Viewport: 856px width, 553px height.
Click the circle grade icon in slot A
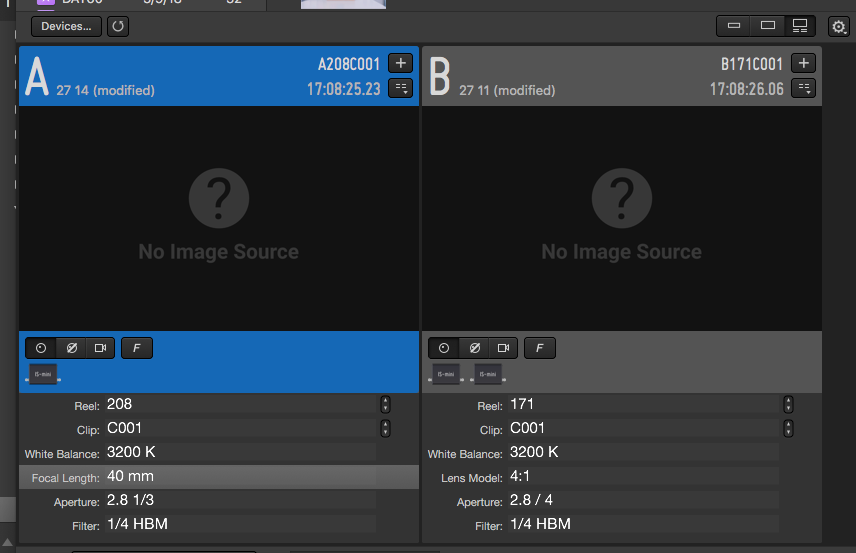[41, 348]
